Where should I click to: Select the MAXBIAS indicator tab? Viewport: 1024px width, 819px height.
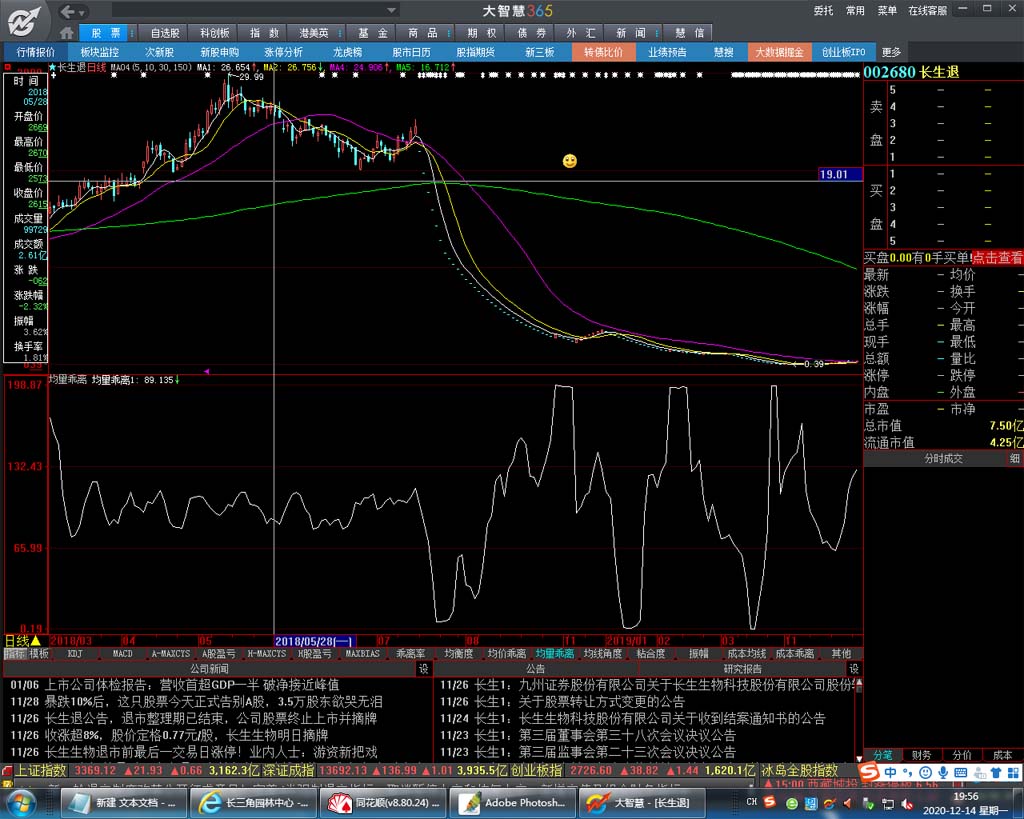(x=362, y=653)
